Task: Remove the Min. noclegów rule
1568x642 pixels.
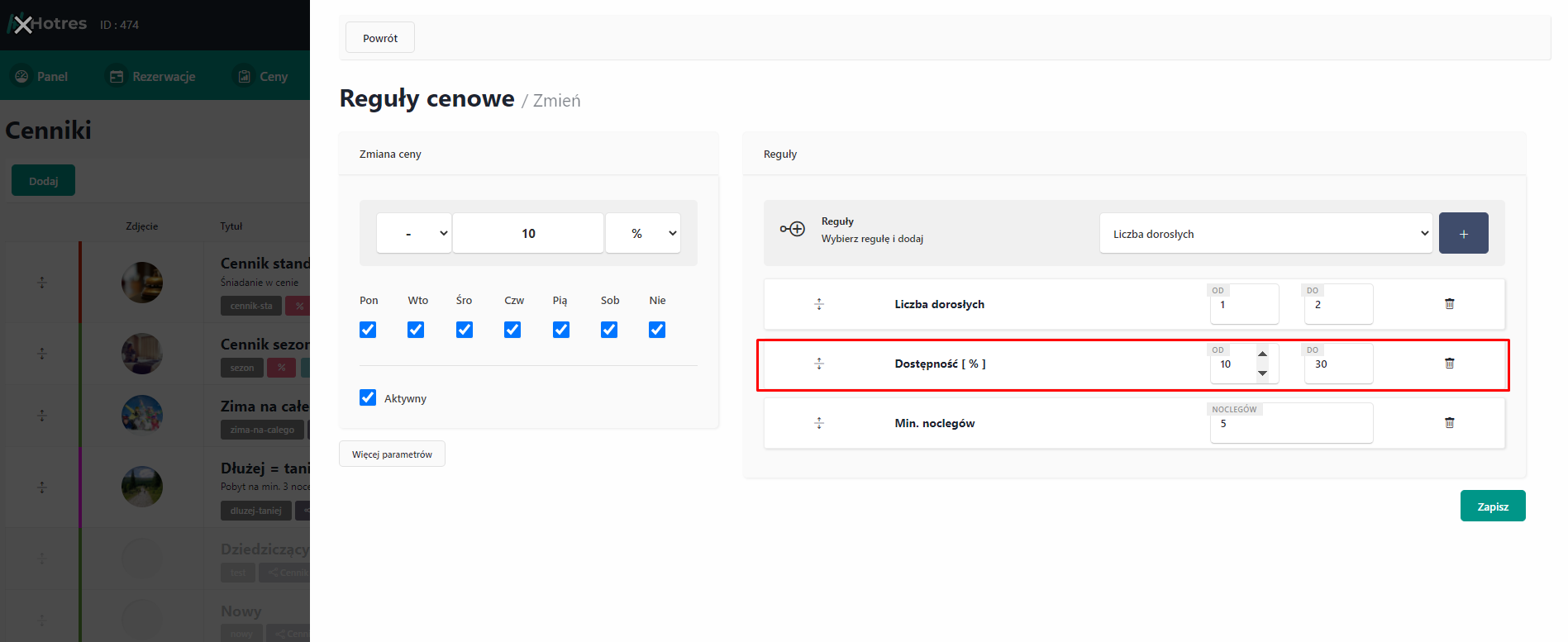Action: 1449,423
